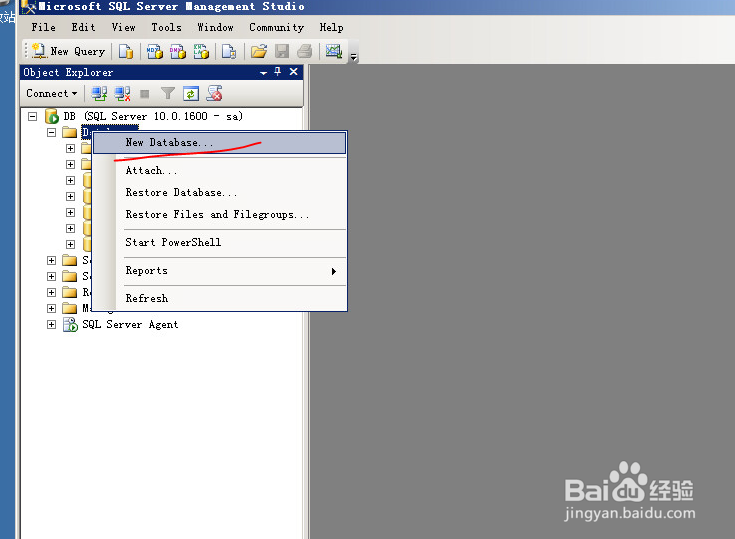The width and height of the screenshot is (735, 539).
Task: Choose Restore Files and Filegroups...
Action: 219,215
